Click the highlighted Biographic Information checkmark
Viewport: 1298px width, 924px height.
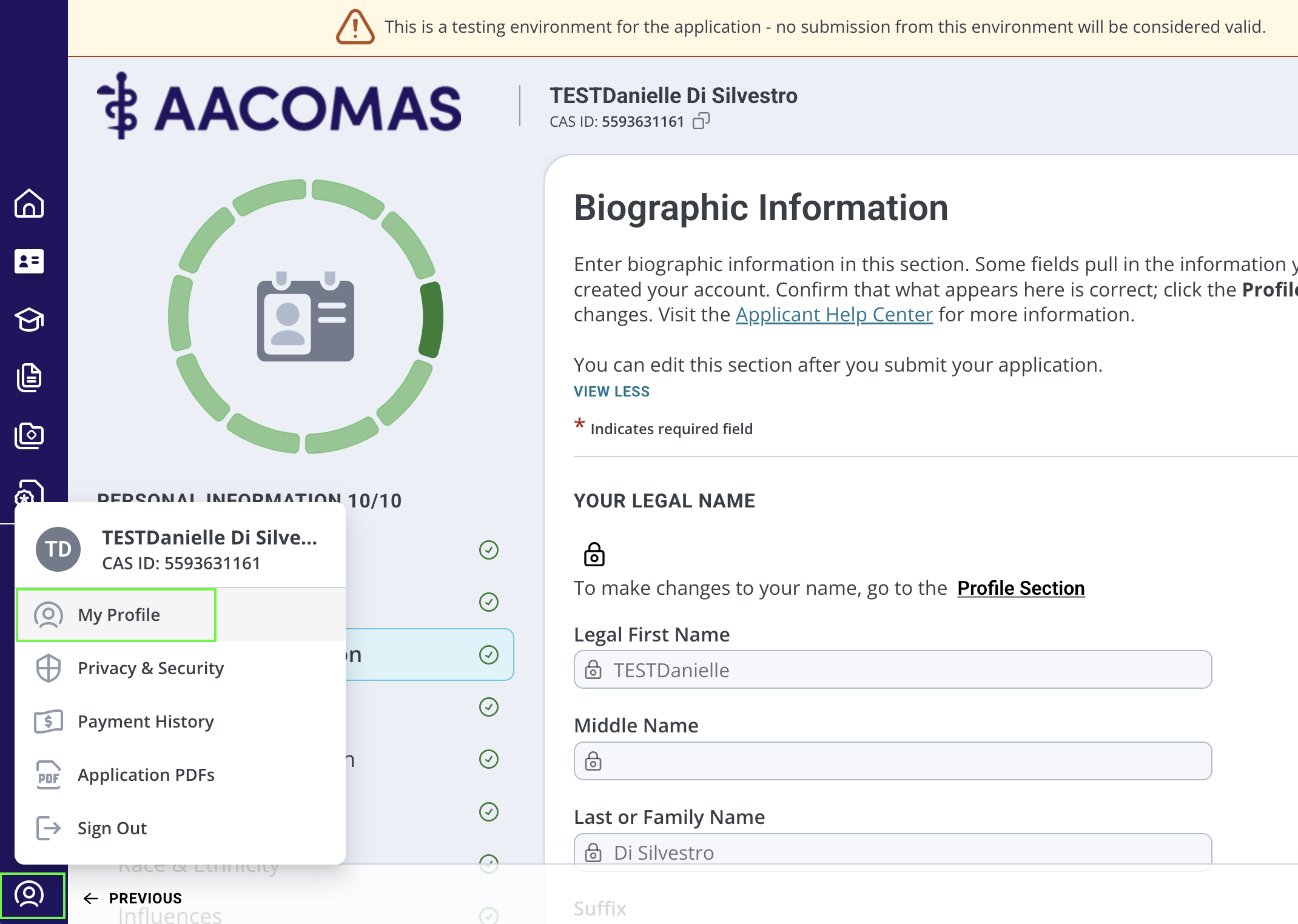click(488, 655)
